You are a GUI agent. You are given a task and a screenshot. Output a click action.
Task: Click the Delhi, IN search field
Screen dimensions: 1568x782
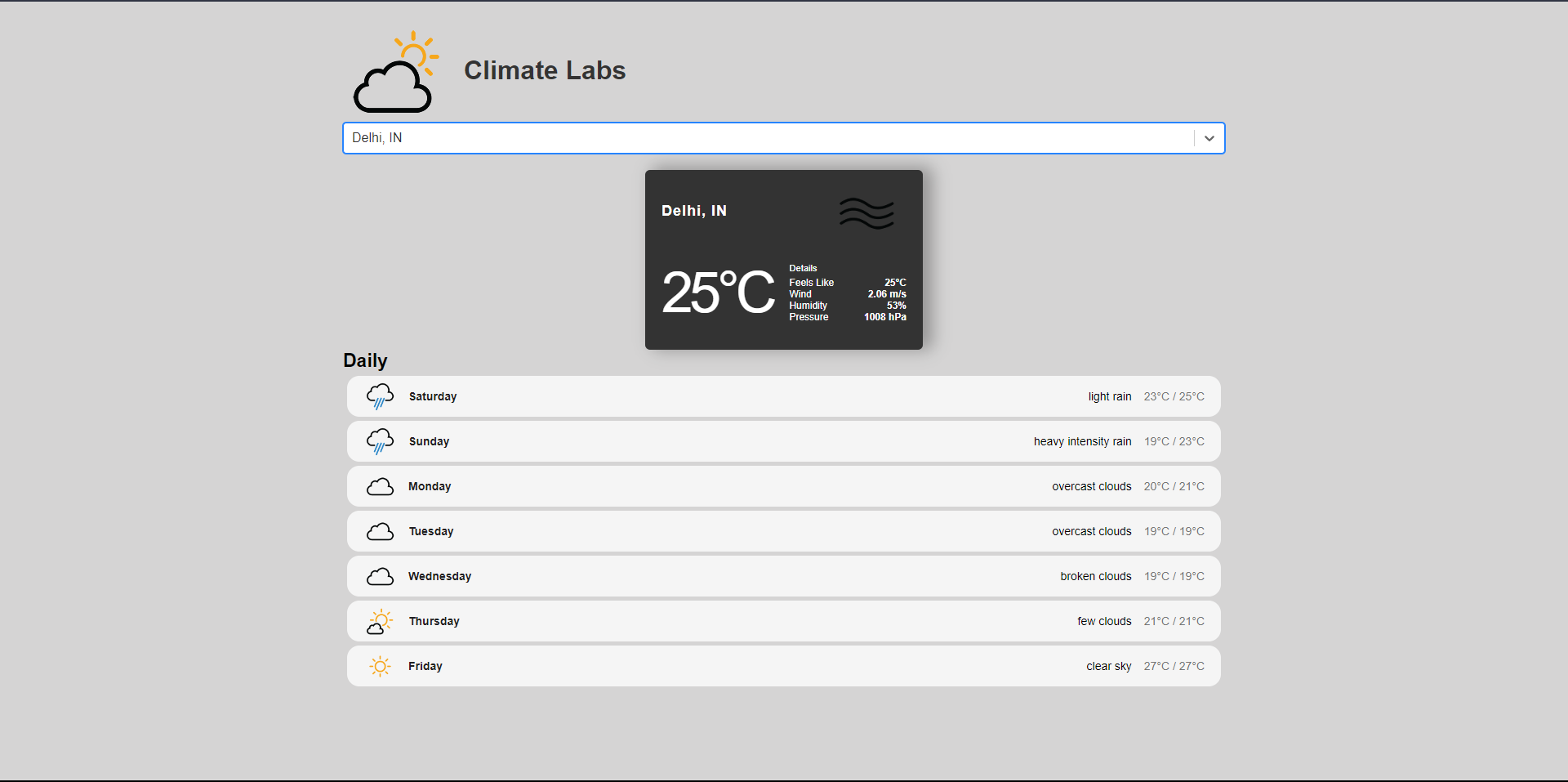768,138
